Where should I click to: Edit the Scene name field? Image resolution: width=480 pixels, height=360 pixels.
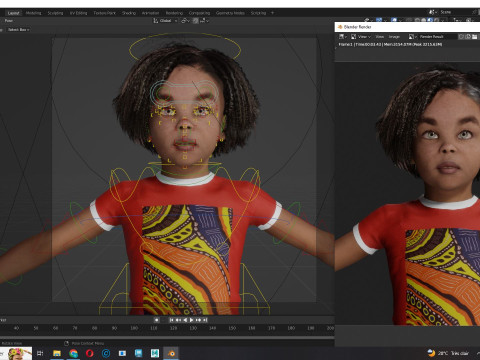click(455, 12)
